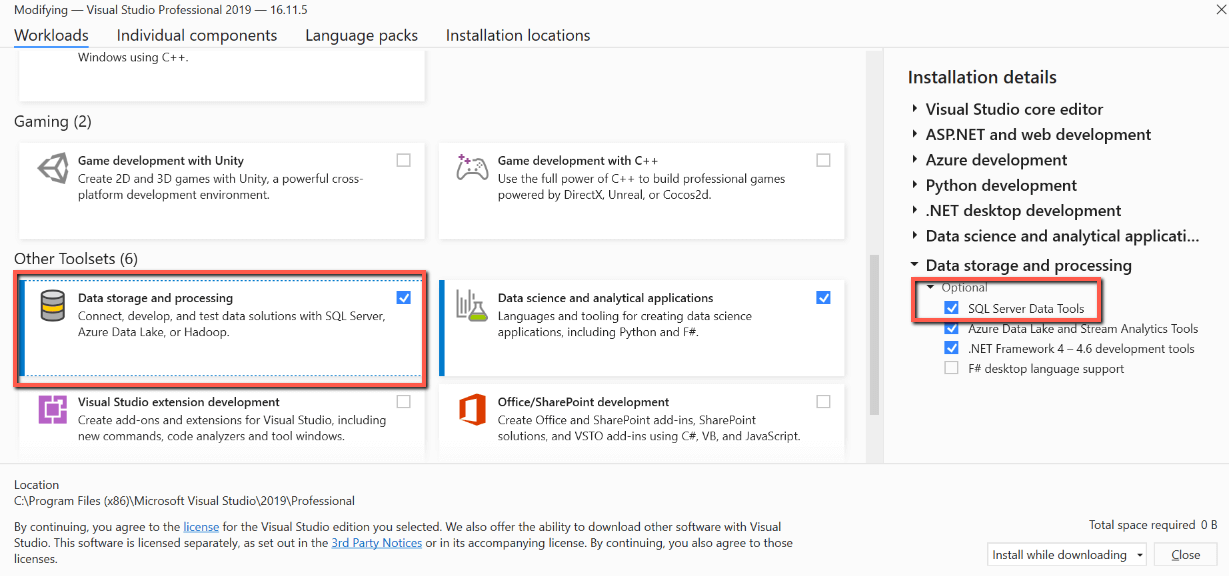Viewport: 1229px width, 576px height.
Task: Collapse the Data storage and processing section
Action: (x=915, y=265)
